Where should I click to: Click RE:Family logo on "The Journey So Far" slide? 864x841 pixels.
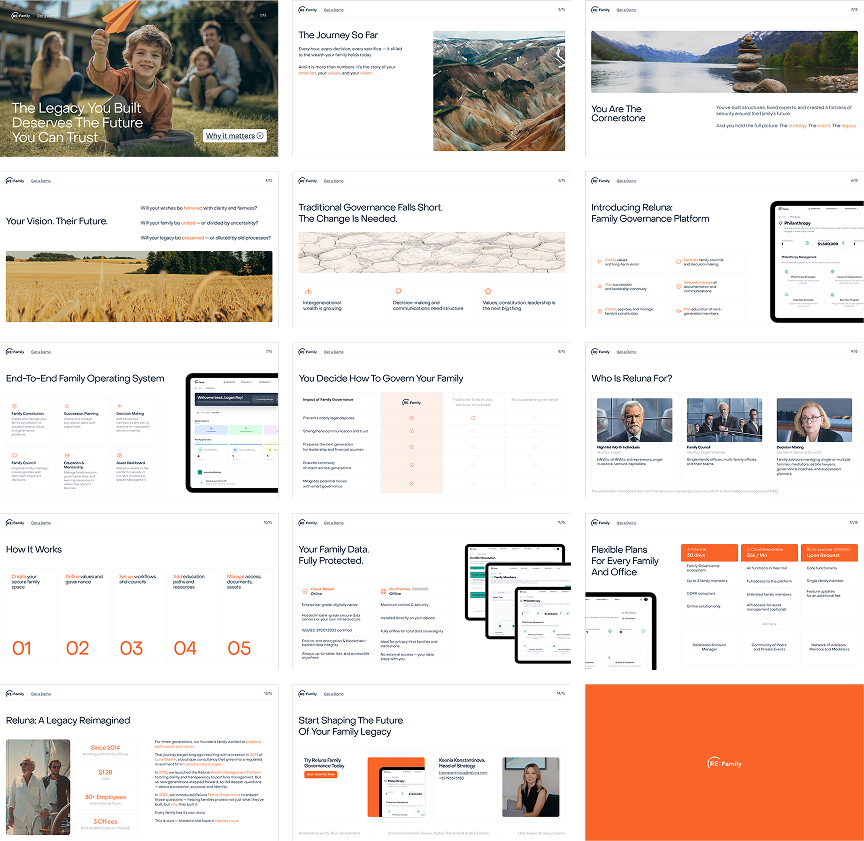tap(307, 10)
